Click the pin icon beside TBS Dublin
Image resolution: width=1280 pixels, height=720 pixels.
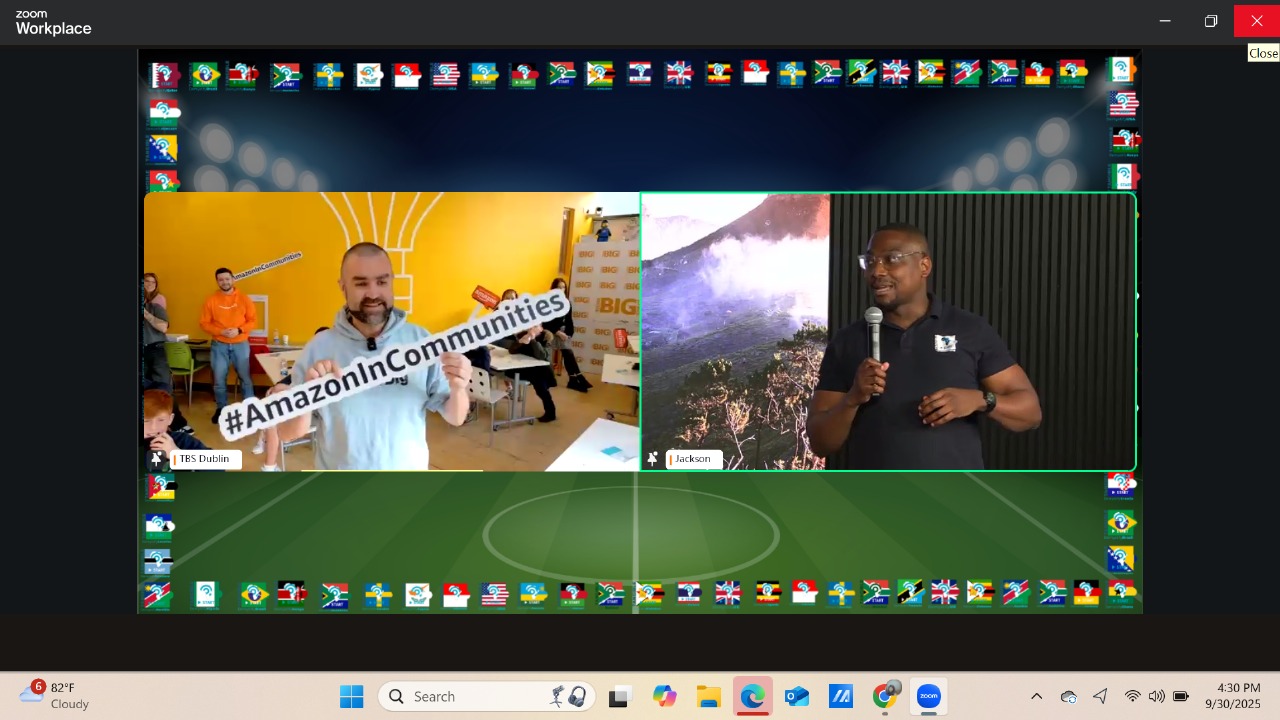[156, 459]
